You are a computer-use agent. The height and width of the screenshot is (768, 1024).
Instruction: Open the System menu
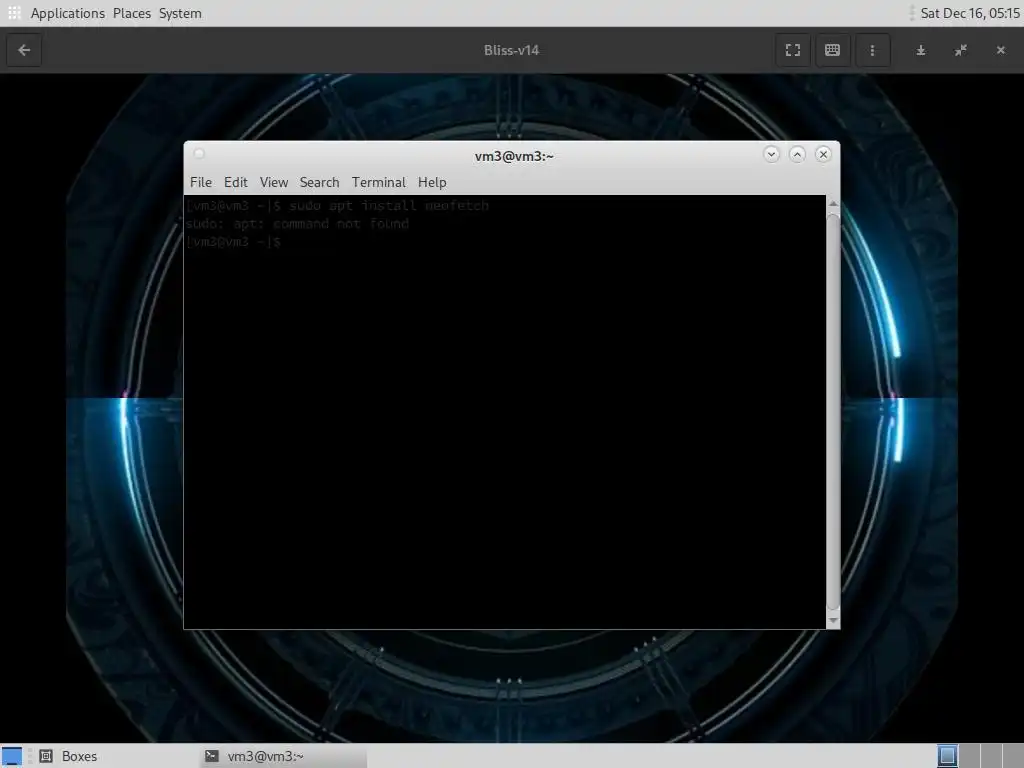pyautogui.click(x=180, y=13)
